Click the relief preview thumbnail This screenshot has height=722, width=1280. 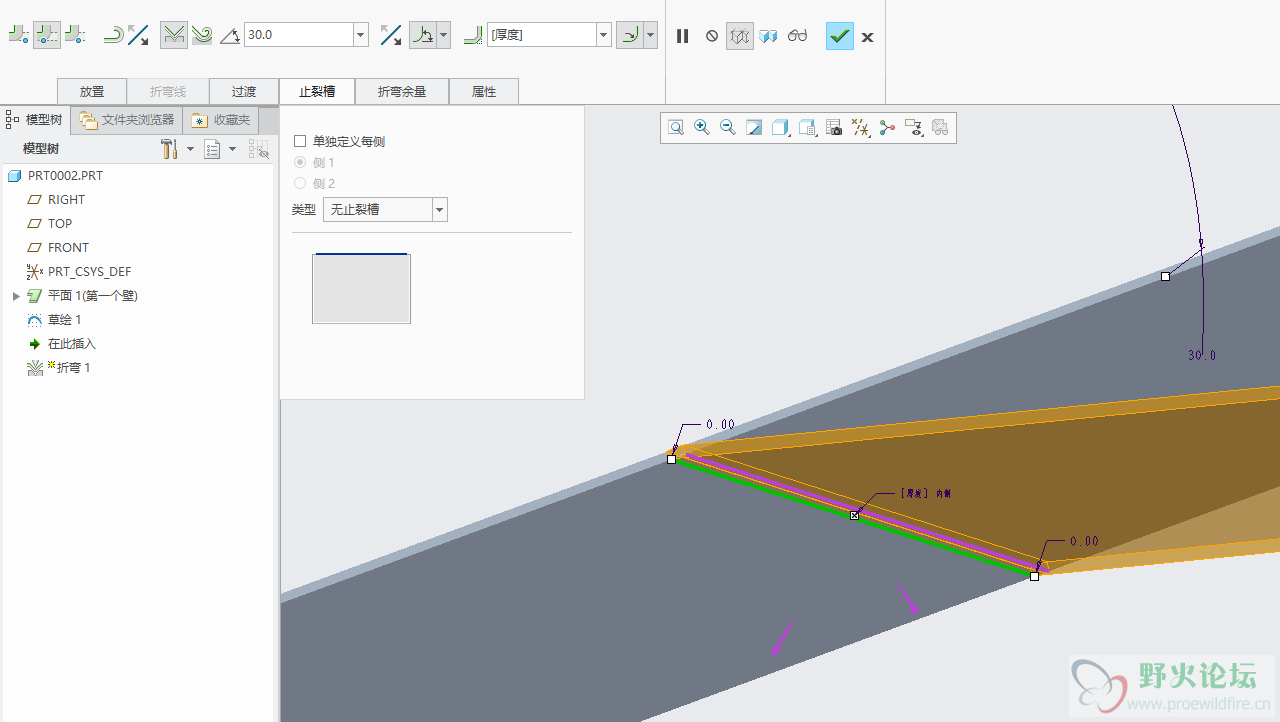tap(361, 288)
